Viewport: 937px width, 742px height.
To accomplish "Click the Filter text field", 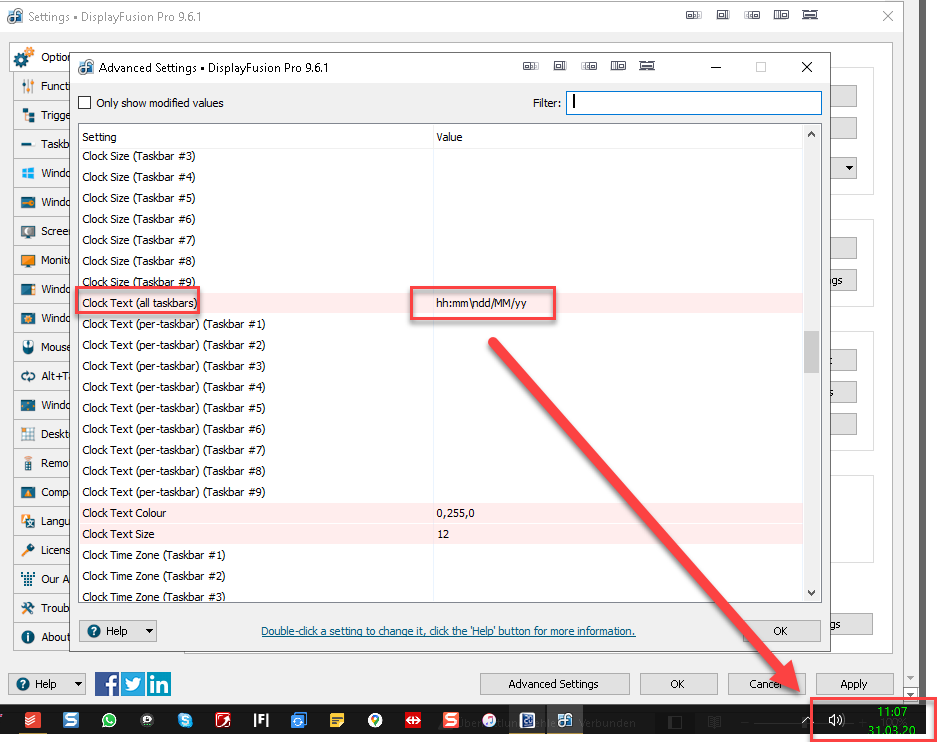I will (694, 102).
